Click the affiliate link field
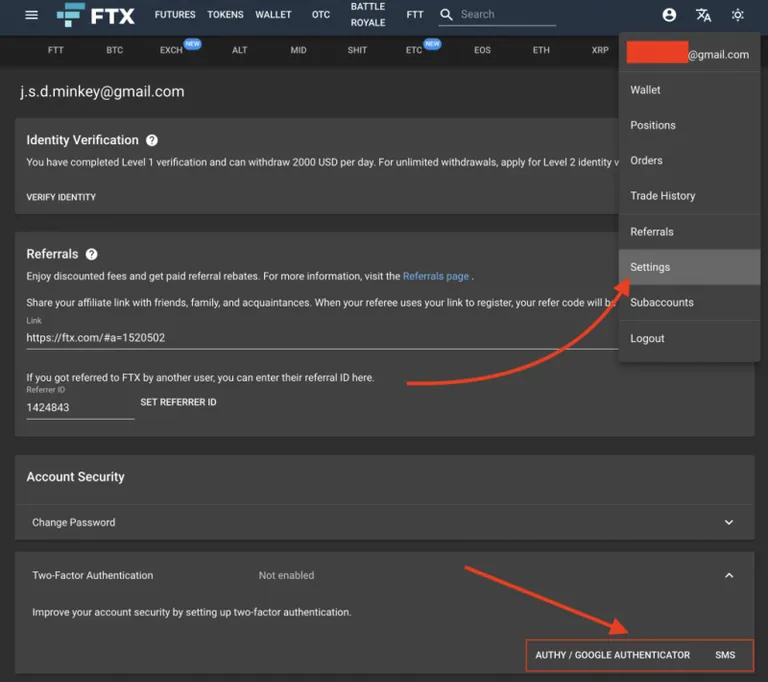This screenshot has width=768, height=682. pos(322,338)
